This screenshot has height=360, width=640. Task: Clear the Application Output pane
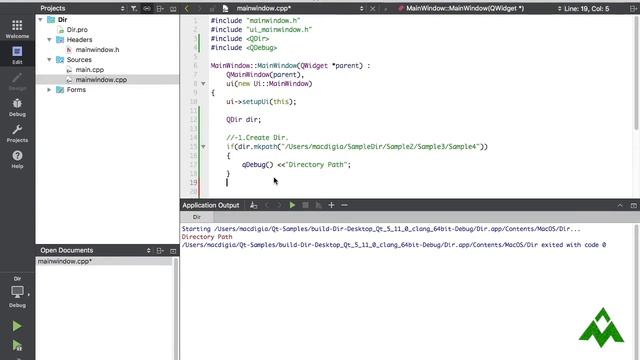(x=254, y=205)
